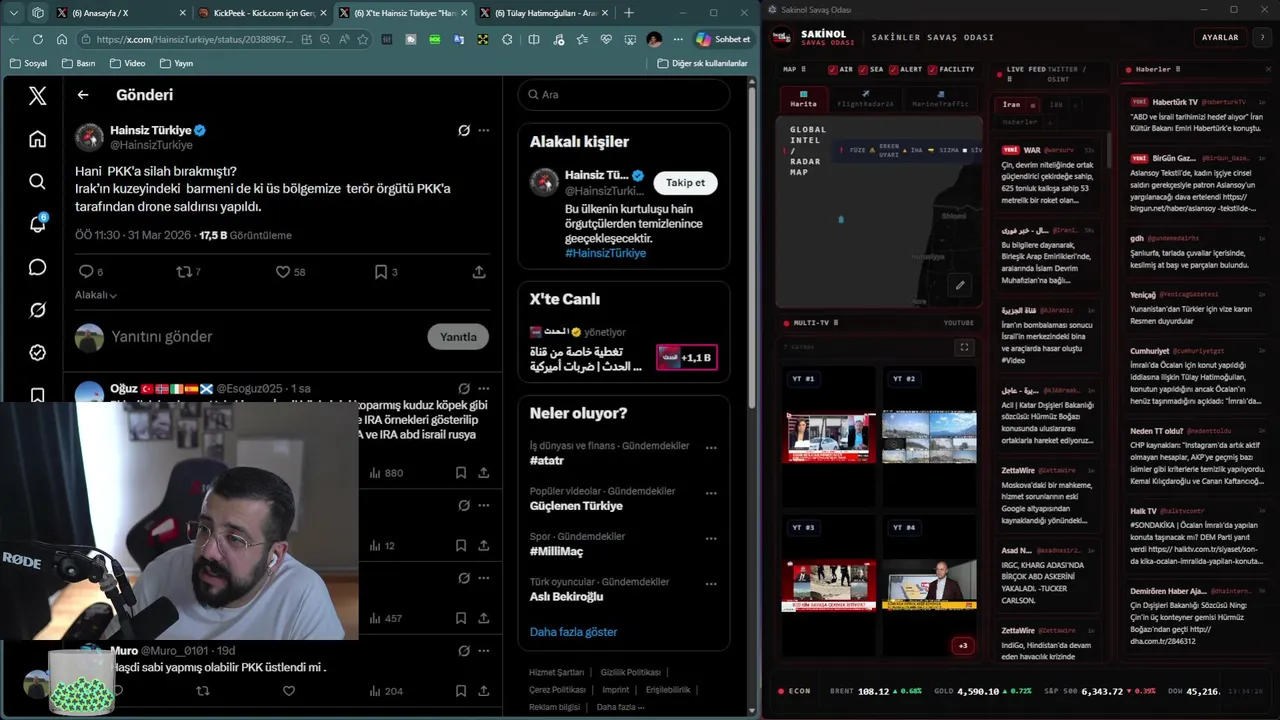Open Gizlilik Politikası footer link
This screenshot has height=720, width=1280.
tap(630, 673)
